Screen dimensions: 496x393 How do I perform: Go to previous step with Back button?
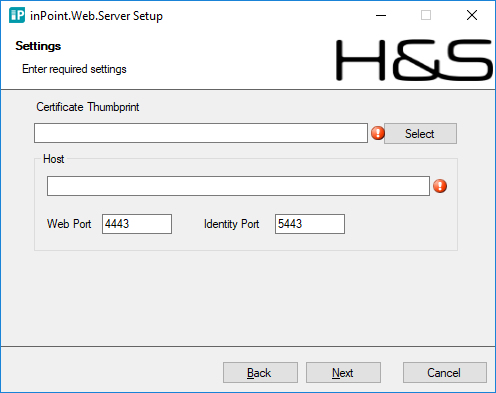click(260, 373)
